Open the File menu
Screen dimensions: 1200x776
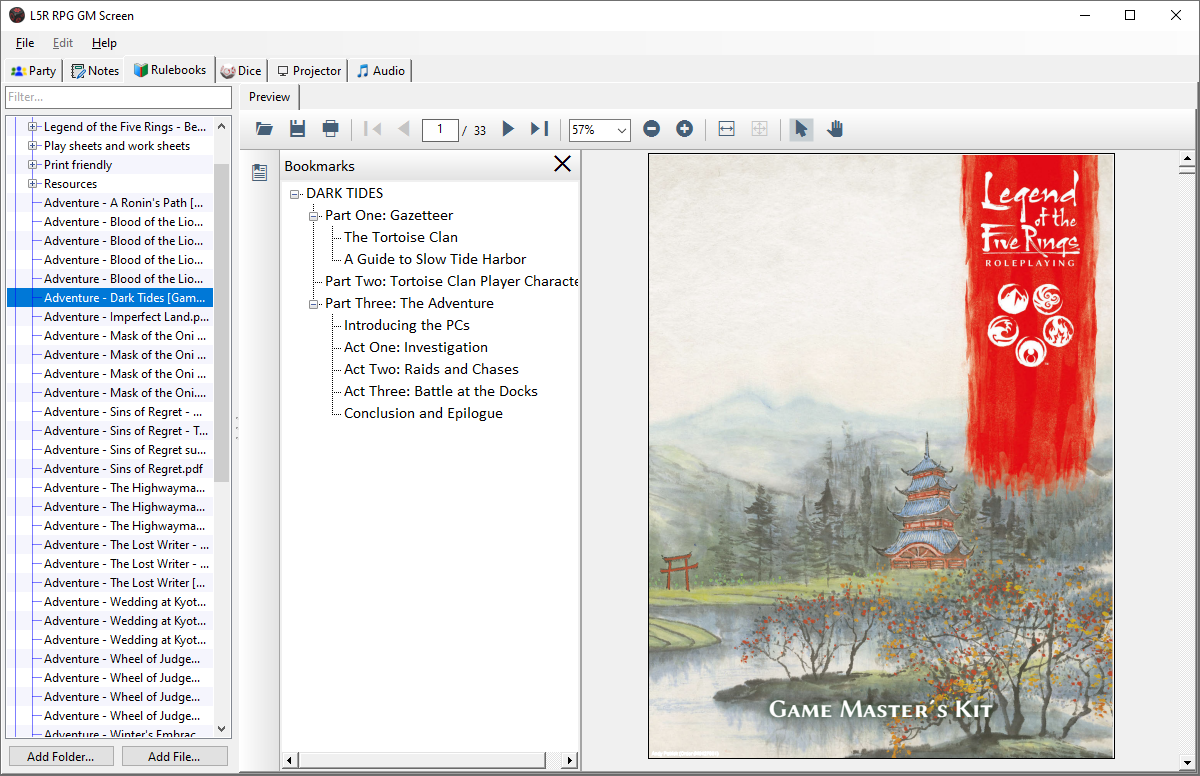(25, 43)
